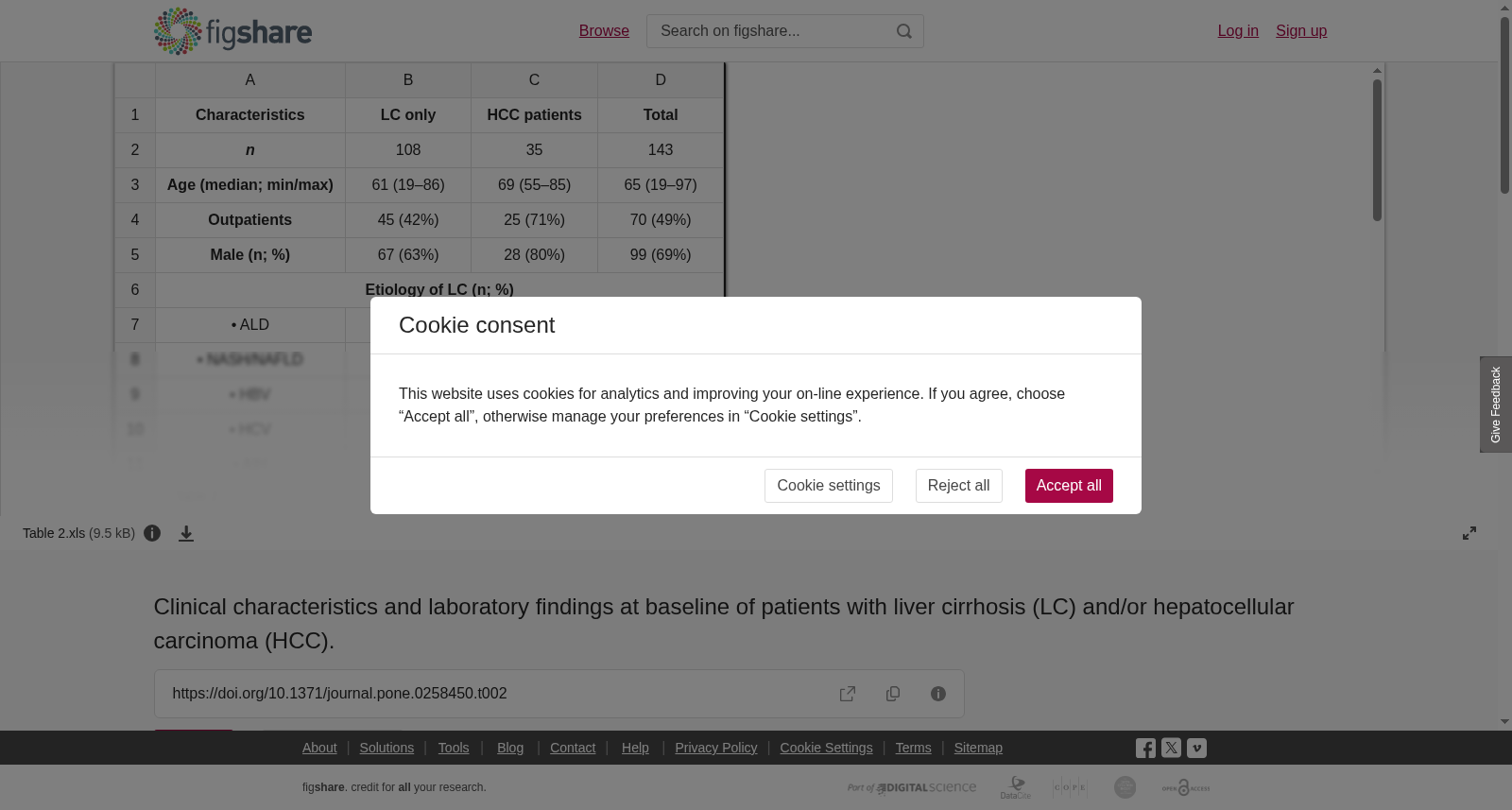Open figshare Facebook page

1145,748
